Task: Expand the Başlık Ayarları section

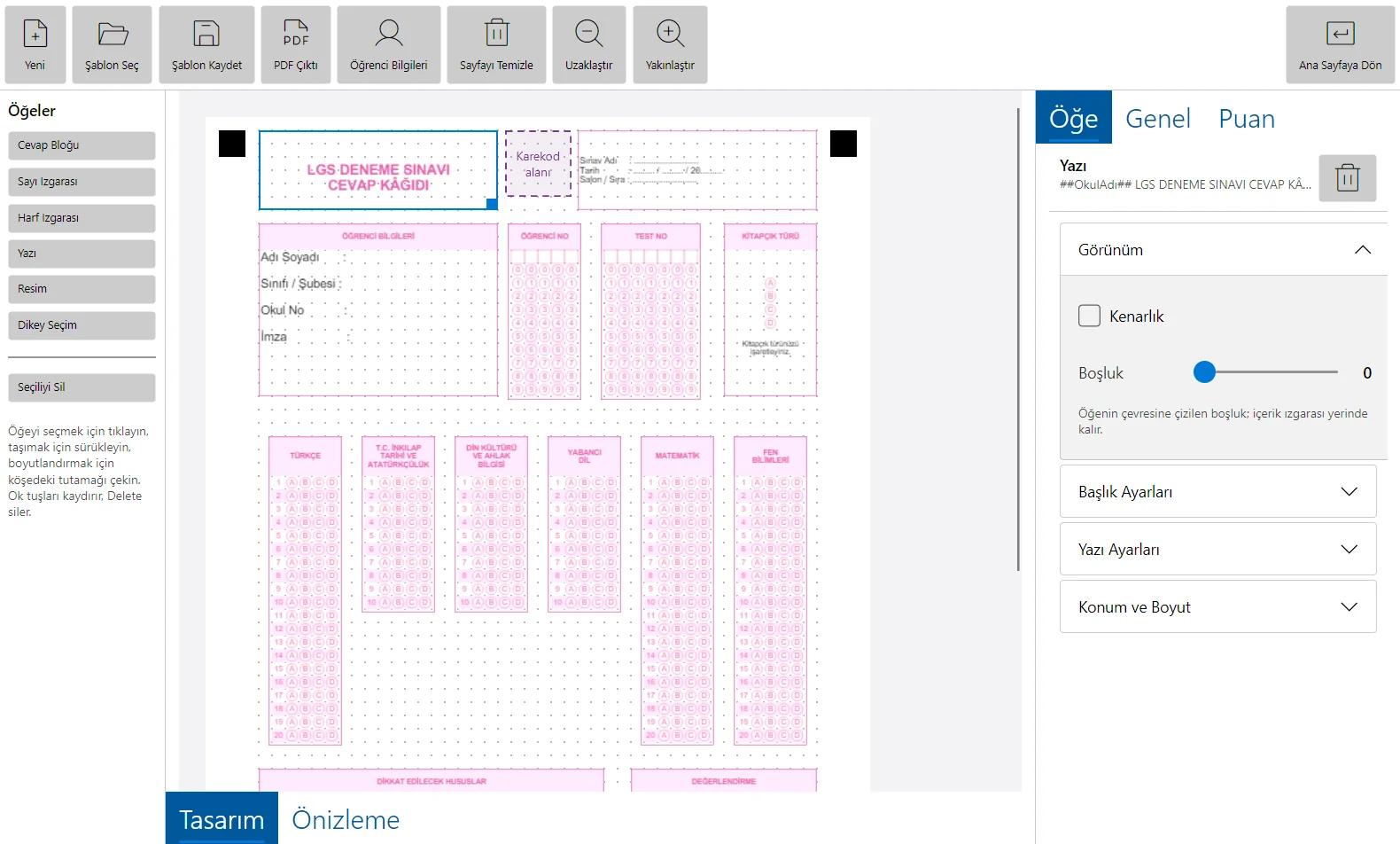Action: [x=1218, y=491]
